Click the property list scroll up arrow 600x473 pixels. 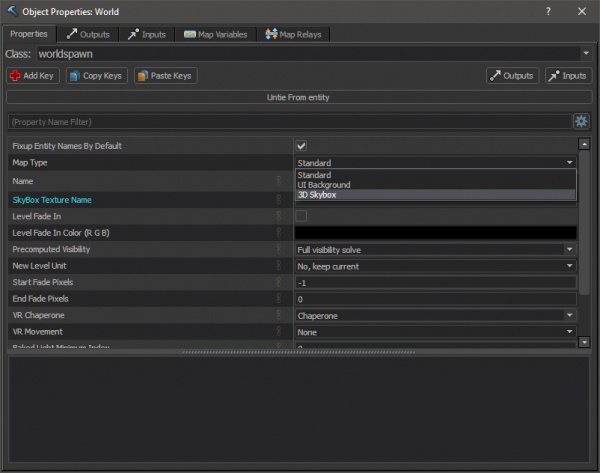pyautogui.click(x=584, y=144)
